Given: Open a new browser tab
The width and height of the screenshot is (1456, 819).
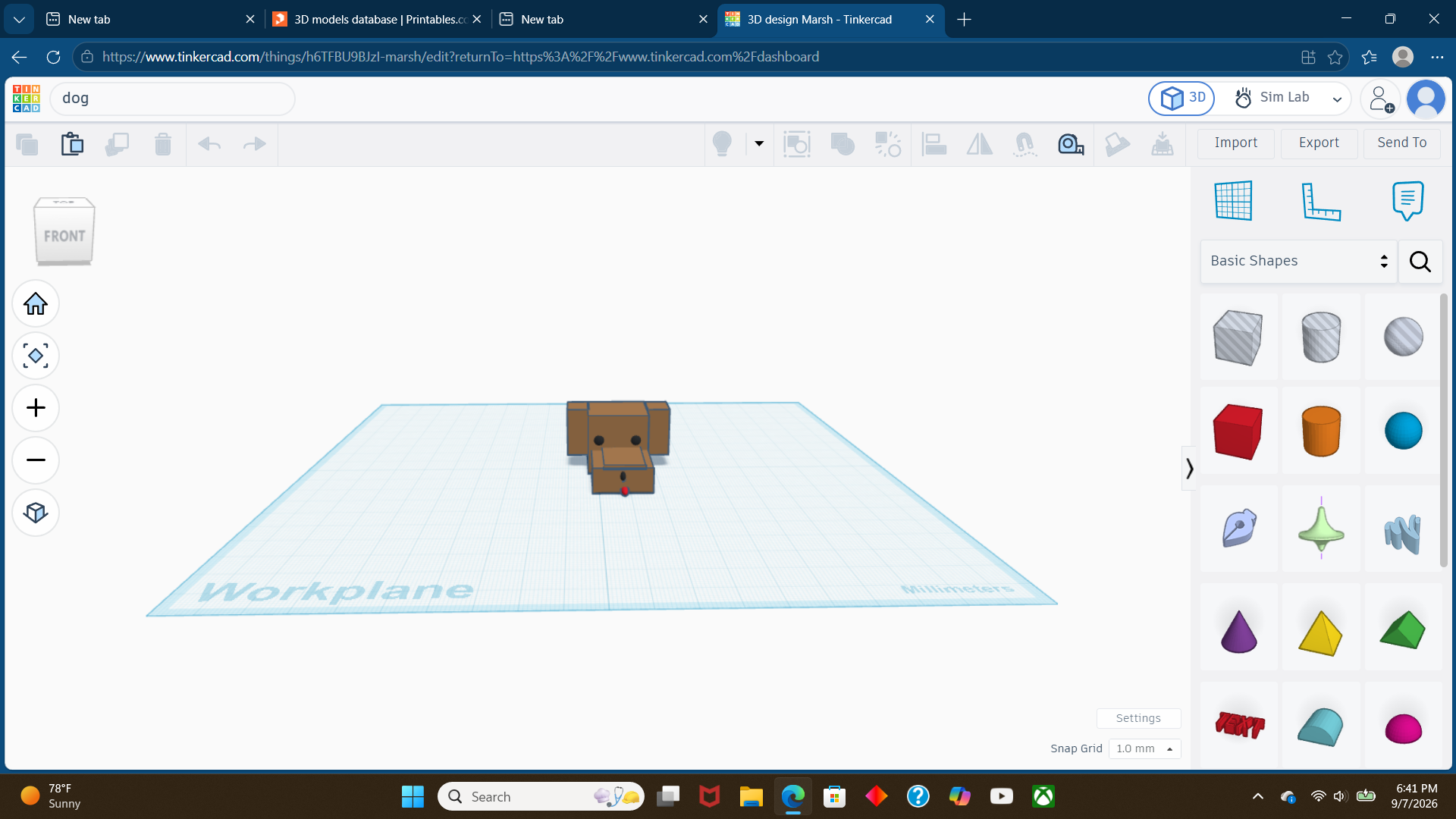Looking at the screenshot, I should (x=965, y=20).
